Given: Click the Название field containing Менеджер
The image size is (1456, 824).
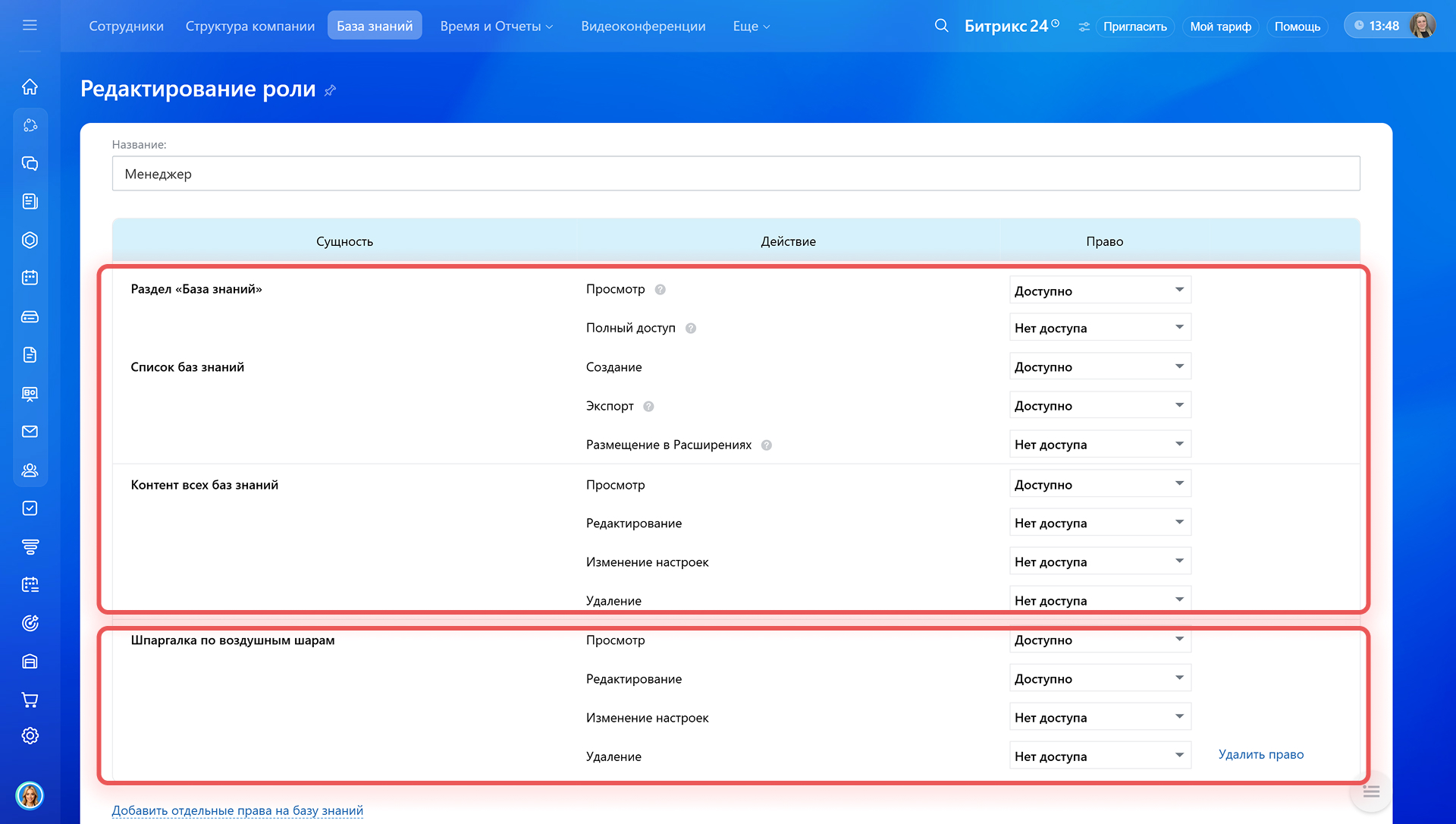Looking at the screenshot, I should [736, 174].
